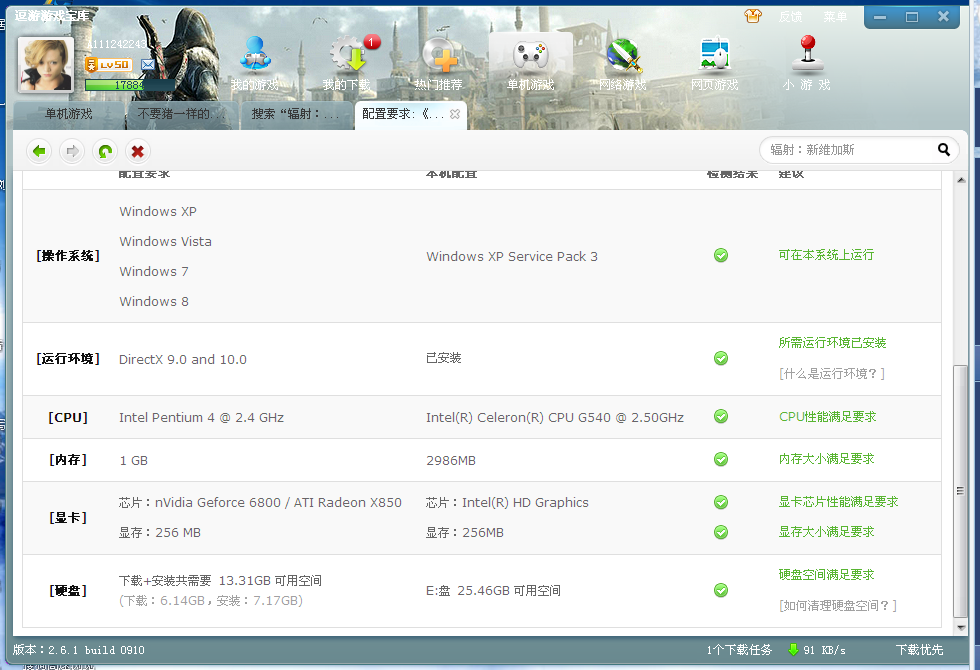The width and height of the screenshot is (980, 670).
Task: Click the Intel(R) HD Graphics text
Action: (507, 502)
